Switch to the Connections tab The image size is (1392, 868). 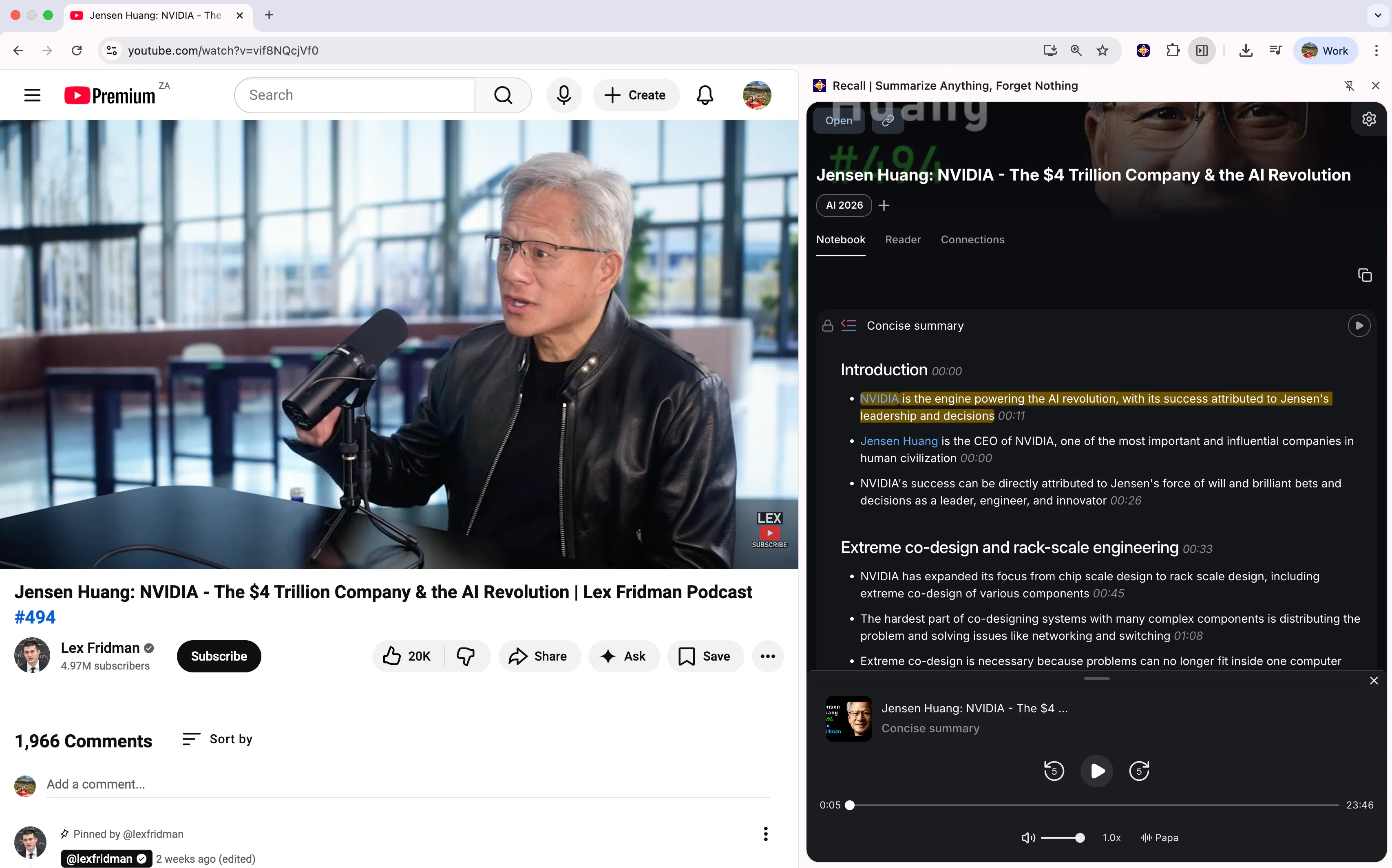972,239
